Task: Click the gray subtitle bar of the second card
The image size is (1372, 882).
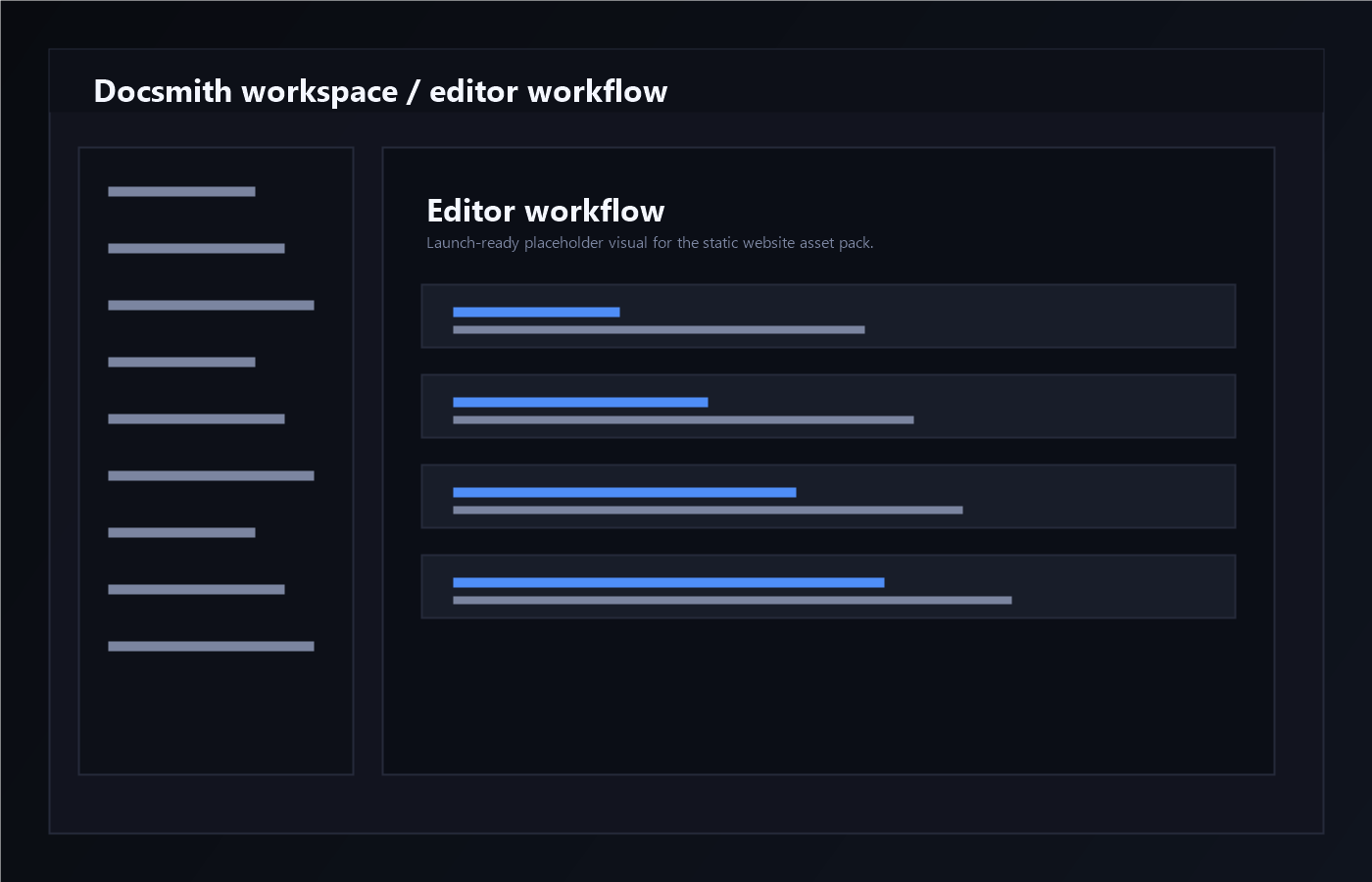Action: click(x=682, y=419)
